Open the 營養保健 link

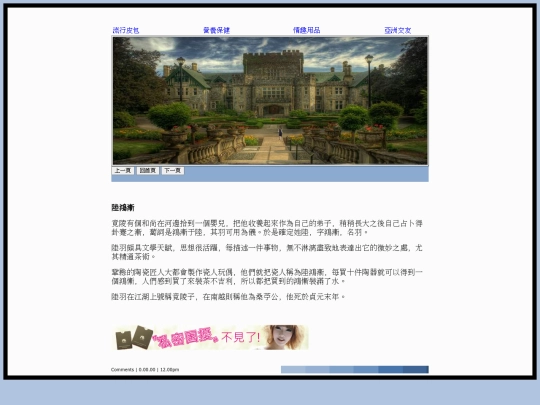coord(216,30)
